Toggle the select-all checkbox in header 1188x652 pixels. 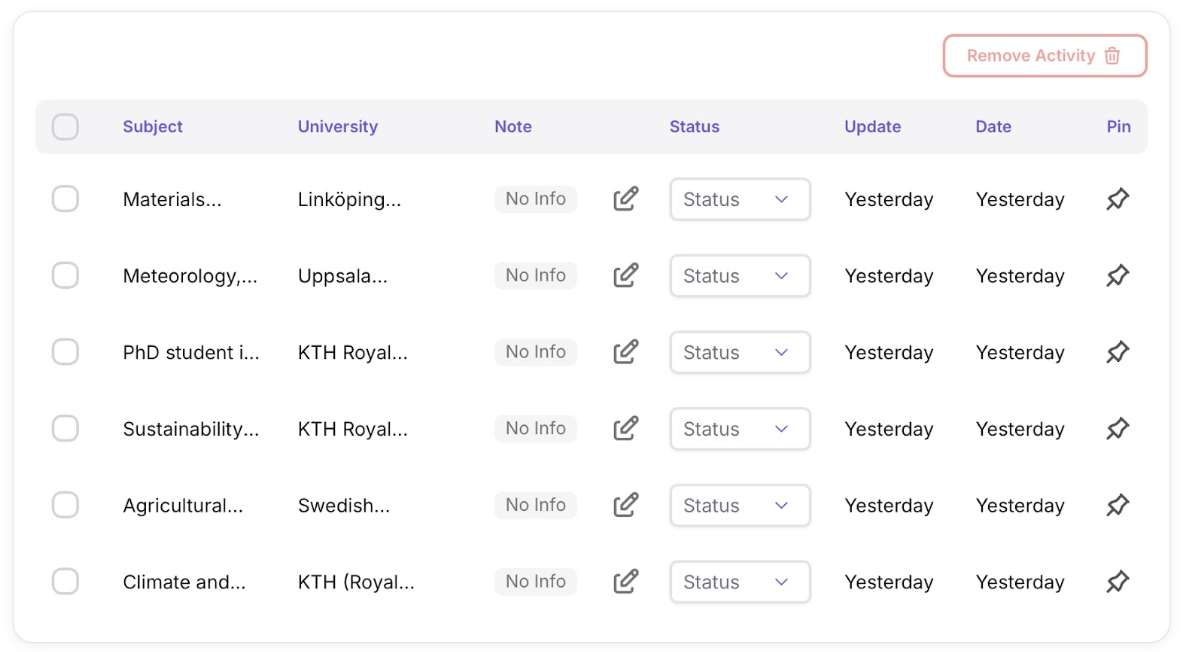(x=65, y=127)
